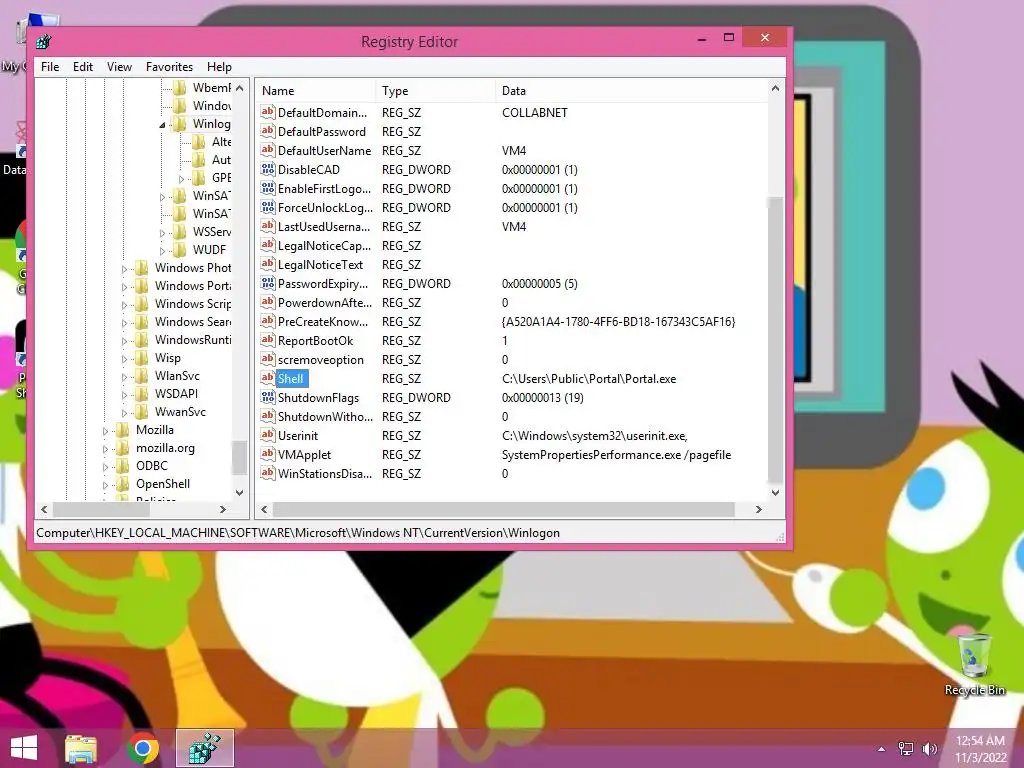Select the EnableFirstLogo DWORD icon
The image size is (1024, 768).
coord(268,188)
